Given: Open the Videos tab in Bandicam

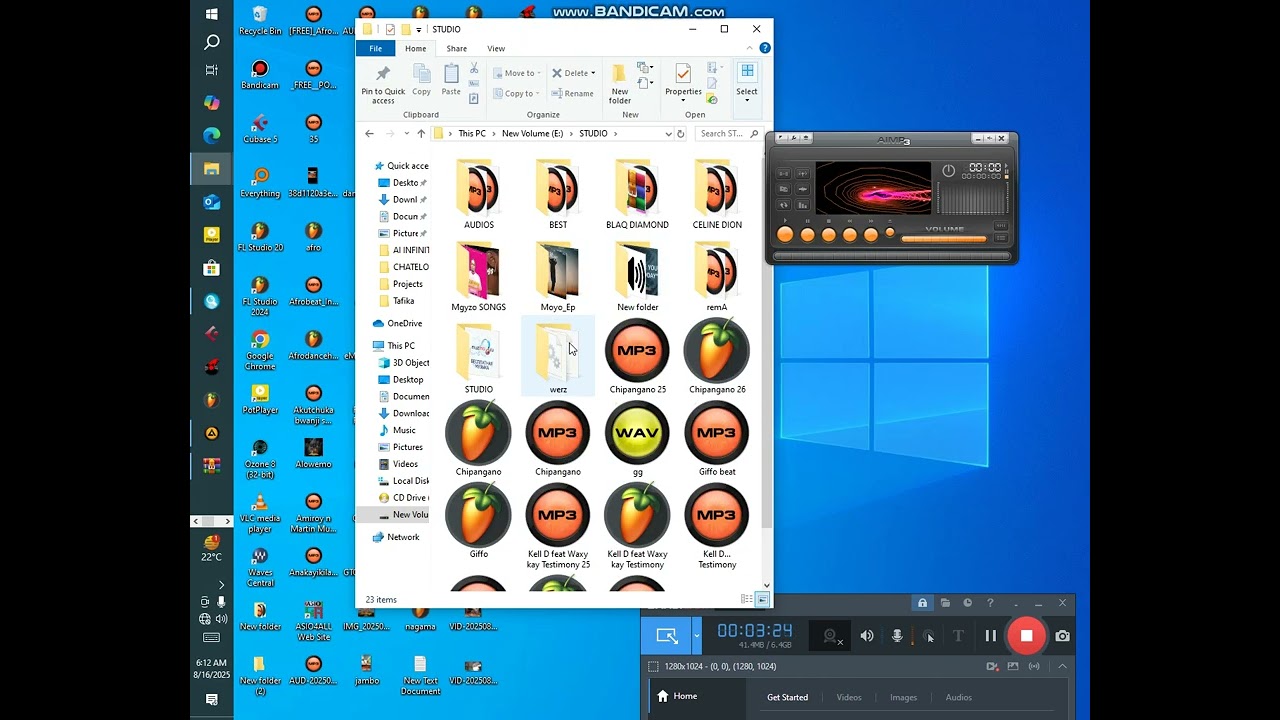Looking at the screenshot, I should point(849,697).
